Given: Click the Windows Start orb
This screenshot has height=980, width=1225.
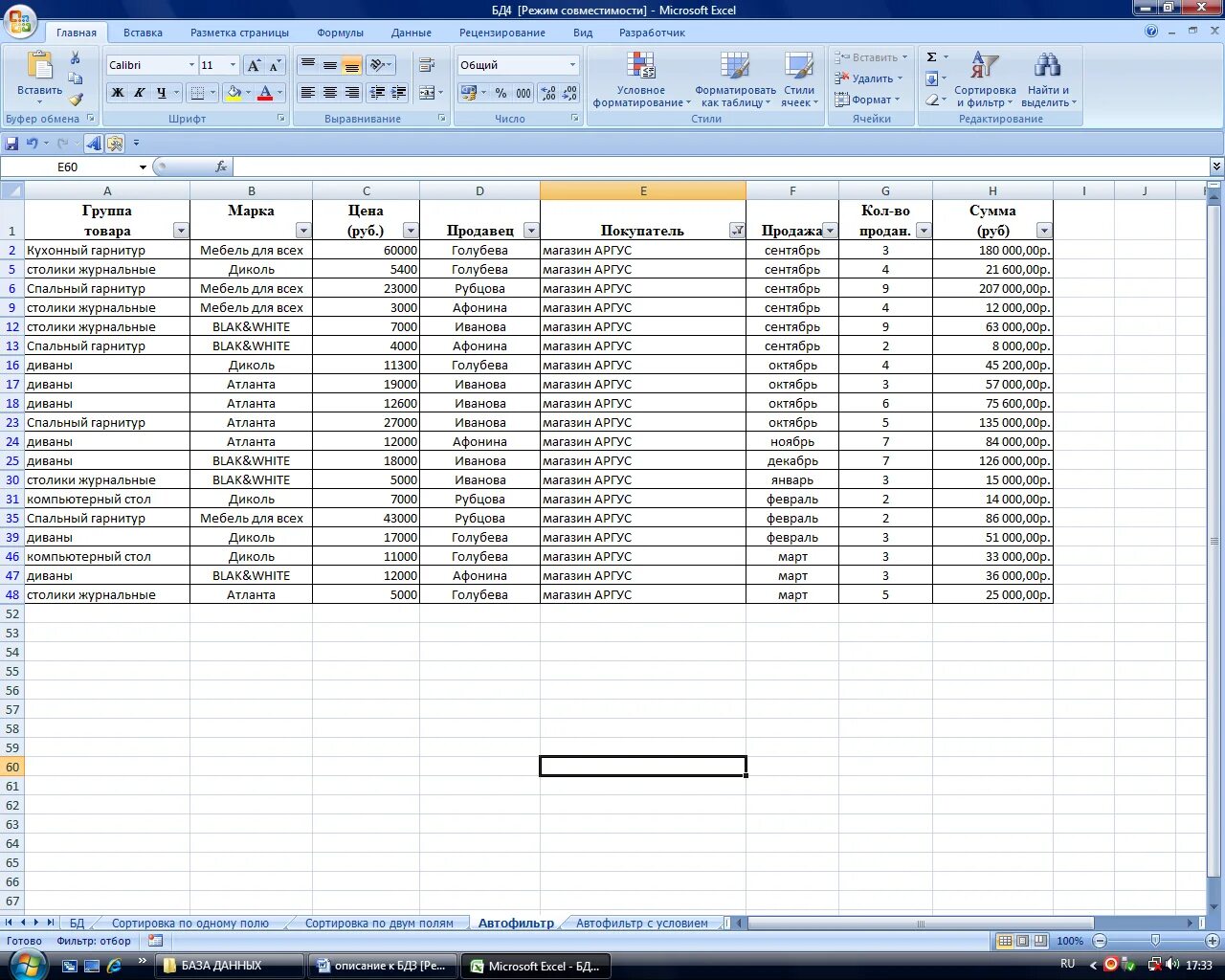Looking at the screenshot, I should tap(27, 964).
